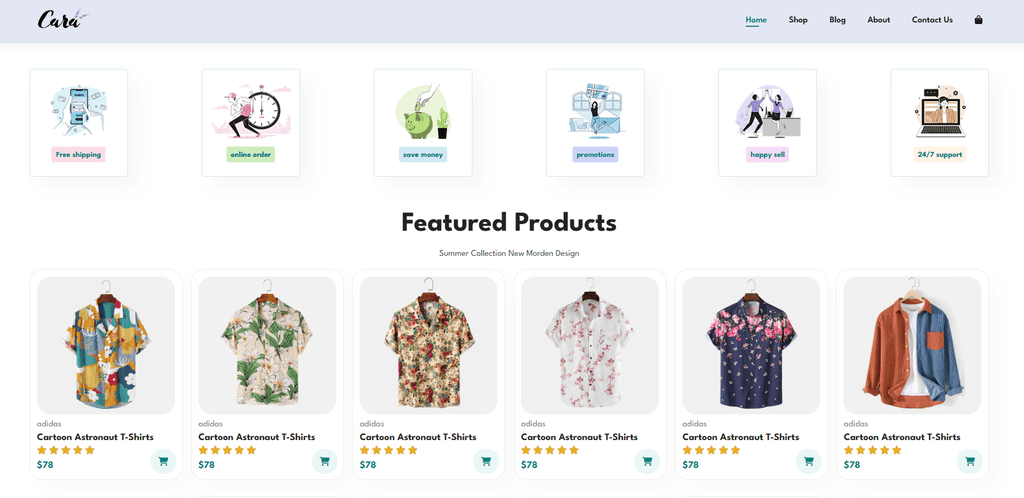Open the orange and blue jacket thumbnail
This screenshot has height=498, width=1024.
[x=912, y=345]
